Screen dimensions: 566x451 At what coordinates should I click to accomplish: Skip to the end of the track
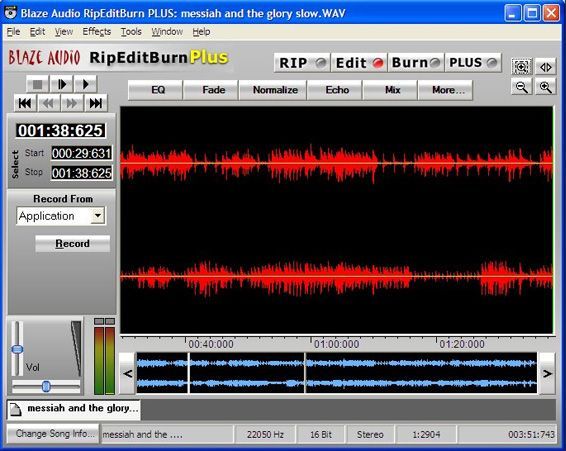pos(96,103)
